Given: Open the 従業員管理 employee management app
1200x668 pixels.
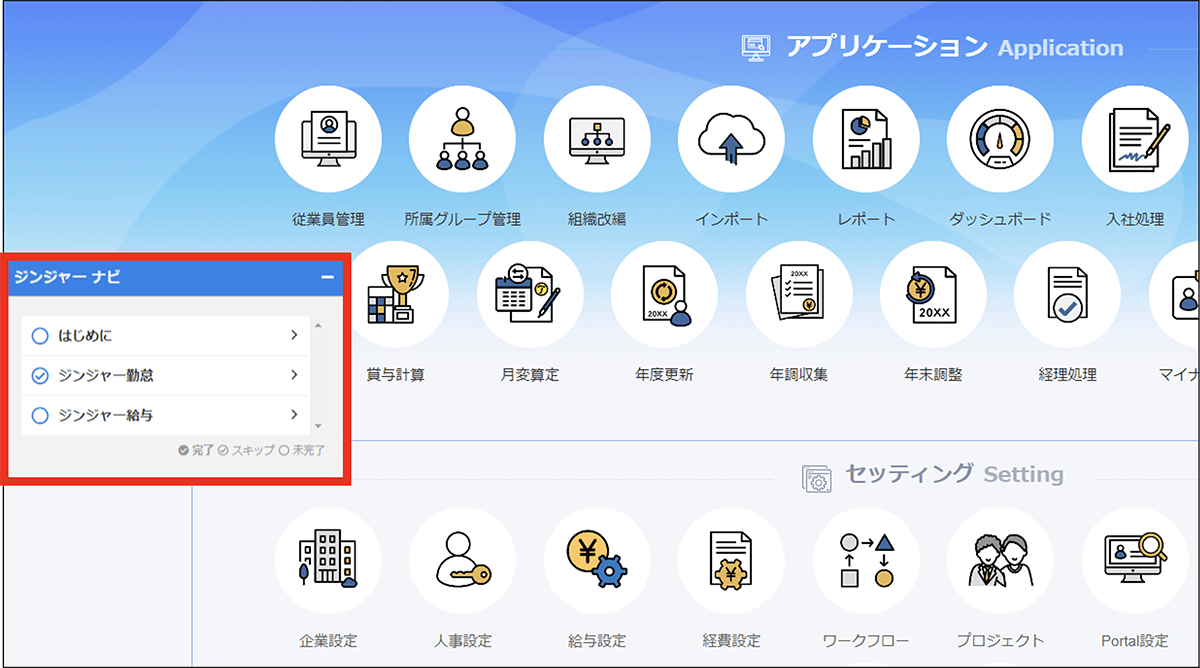Looking at the screenshot, I should coord(328,139).
